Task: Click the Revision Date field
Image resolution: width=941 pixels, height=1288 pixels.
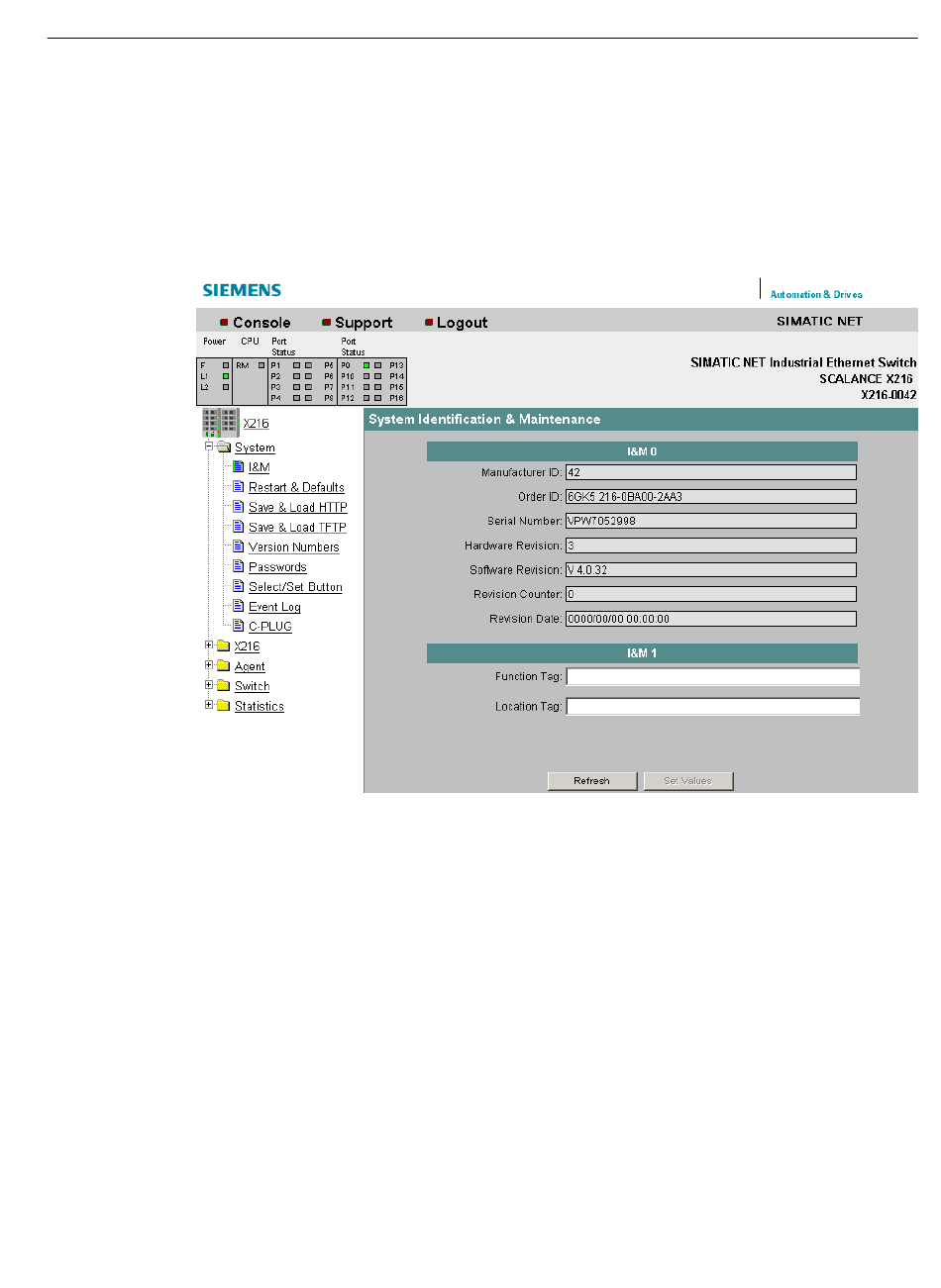Action: point(711,619)
